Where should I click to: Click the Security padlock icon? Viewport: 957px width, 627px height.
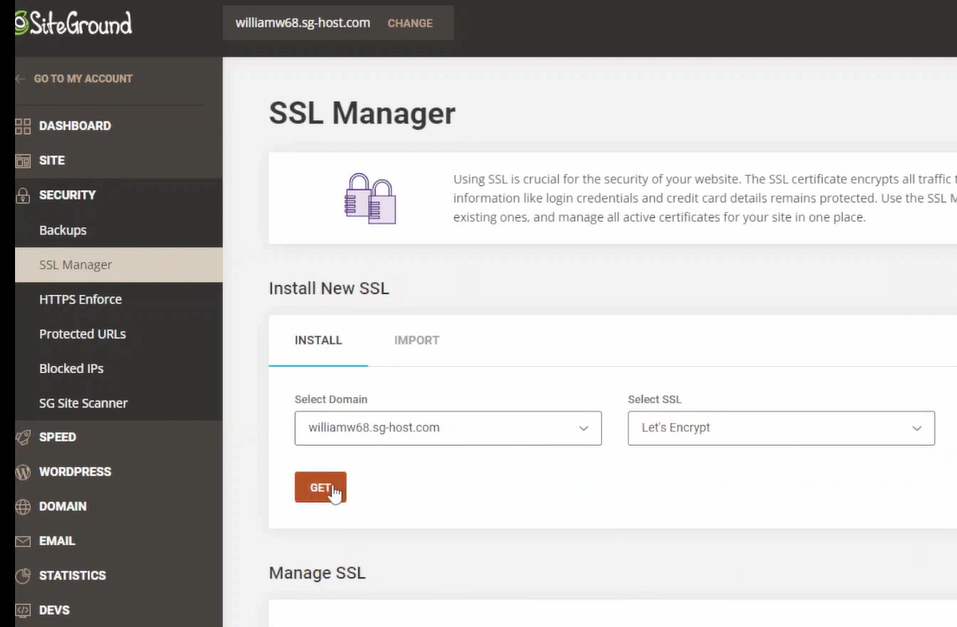(x=23, y=195)
